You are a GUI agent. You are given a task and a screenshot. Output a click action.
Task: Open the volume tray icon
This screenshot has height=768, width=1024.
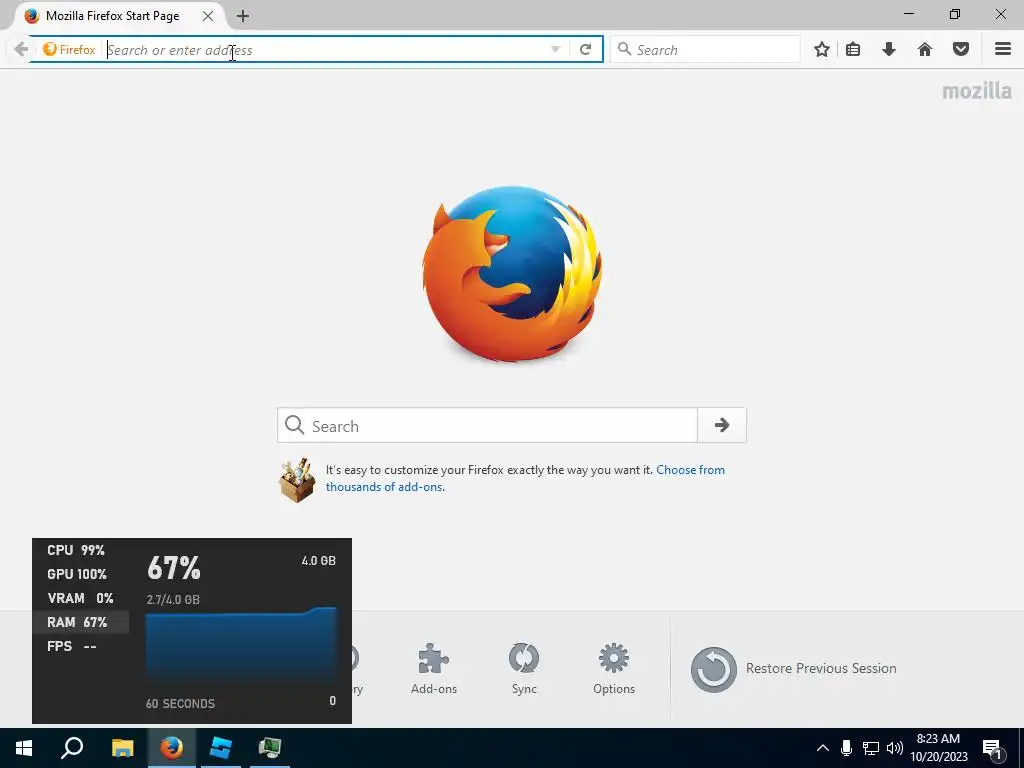pos(895,748)
